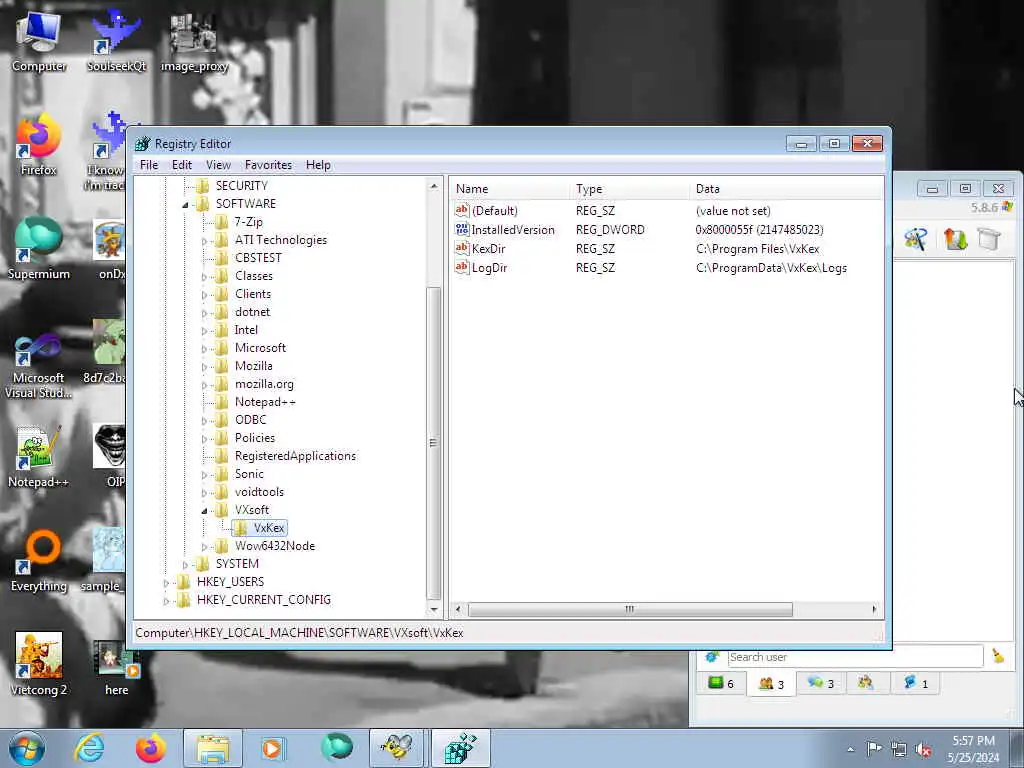Click the tree pane scroll up arrow
Screen dimensions: 1024x768
pyautogui.click(x=434, y=186)
